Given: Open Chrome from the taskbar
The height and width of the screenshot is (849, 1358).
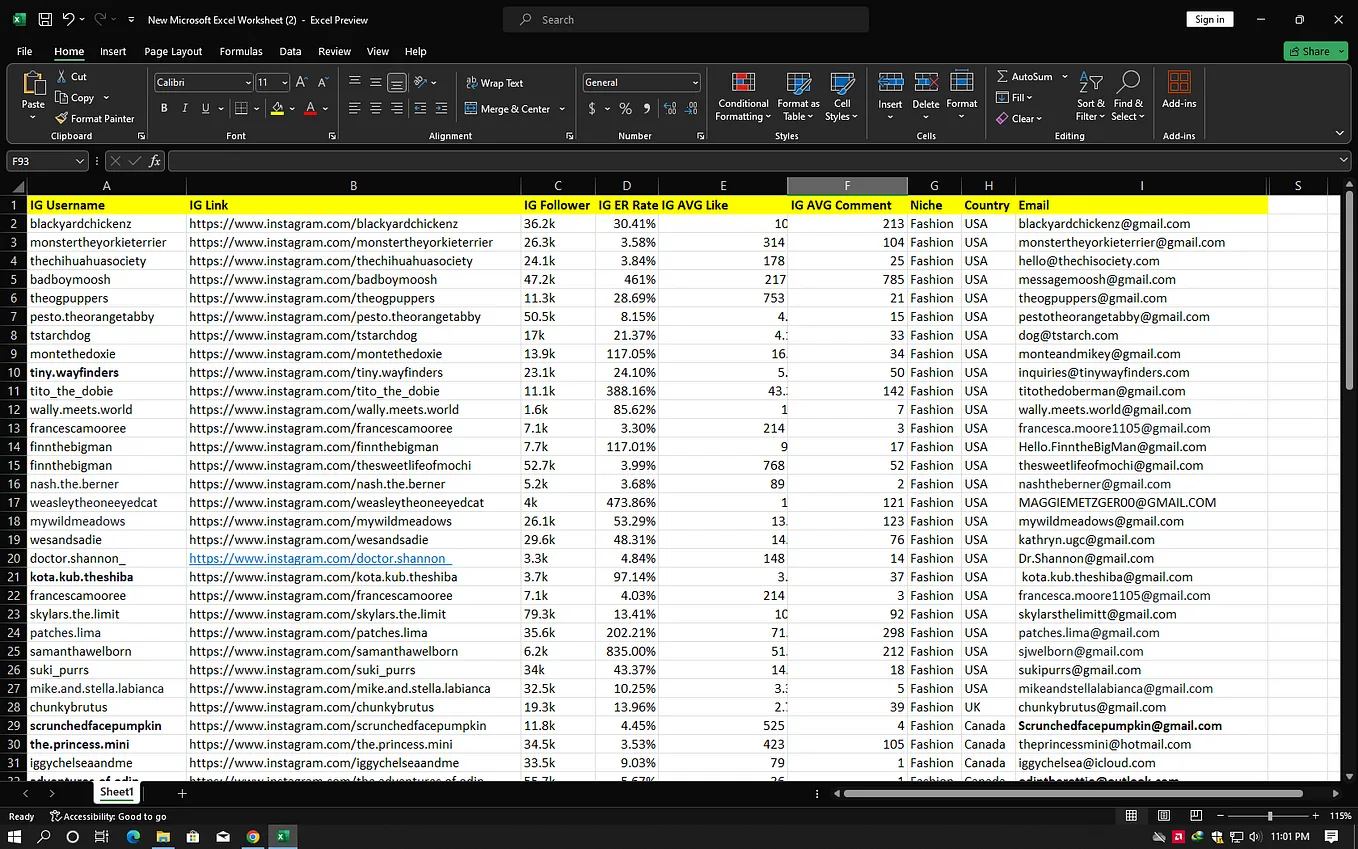Looking at the screenshot, I should click(253, 837).
